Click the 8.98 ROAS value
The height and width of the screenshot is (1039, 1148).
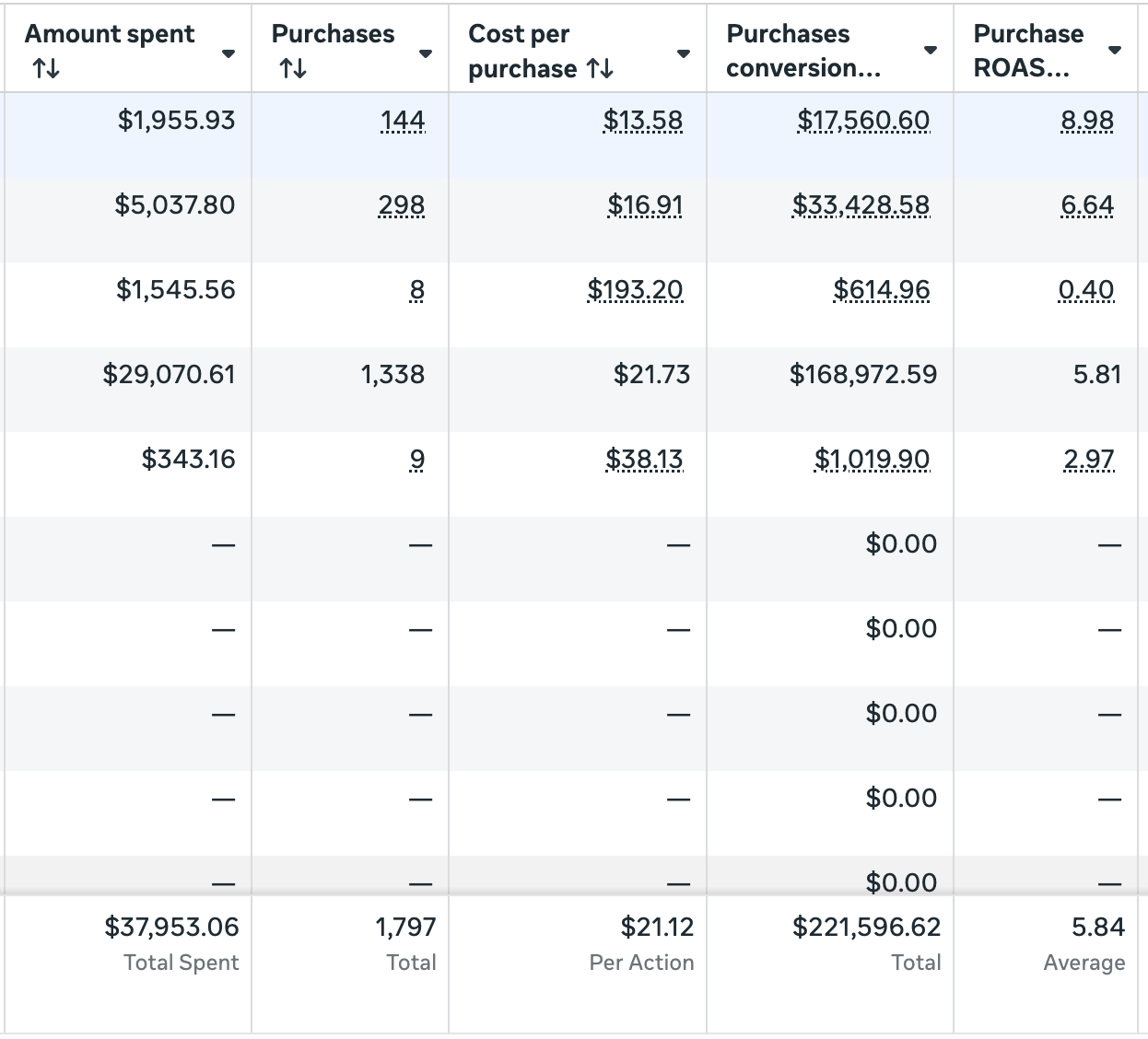1087,121
